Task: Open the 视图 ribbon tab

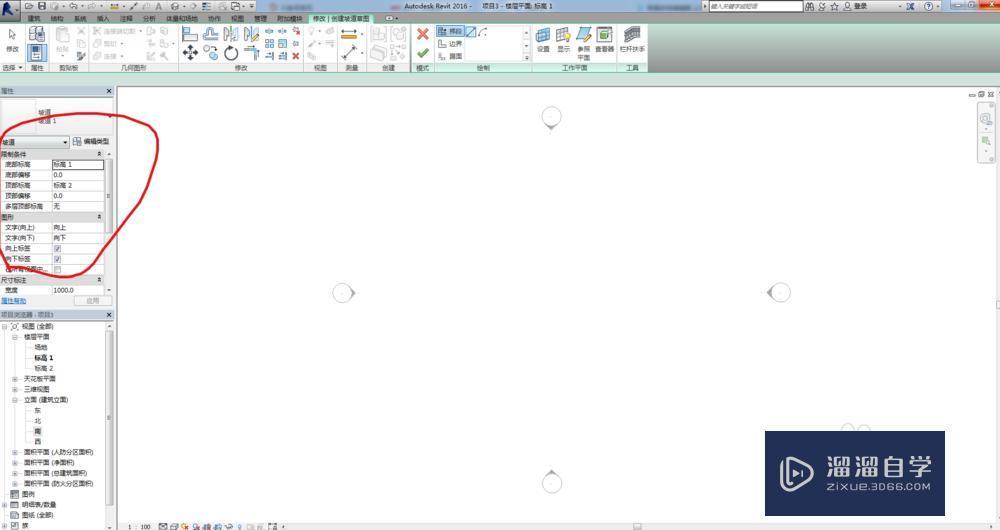Action: (237, 19)
